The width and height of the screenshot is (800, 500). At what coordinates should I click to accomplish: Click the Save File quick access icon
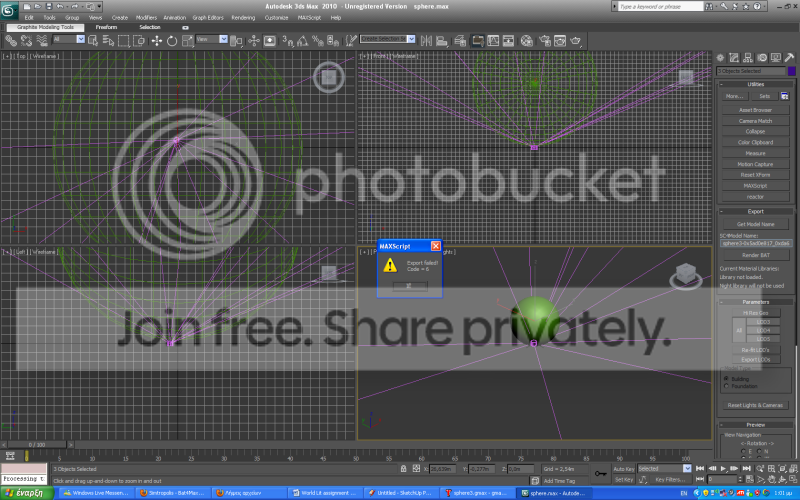click(x=48, y=6)
